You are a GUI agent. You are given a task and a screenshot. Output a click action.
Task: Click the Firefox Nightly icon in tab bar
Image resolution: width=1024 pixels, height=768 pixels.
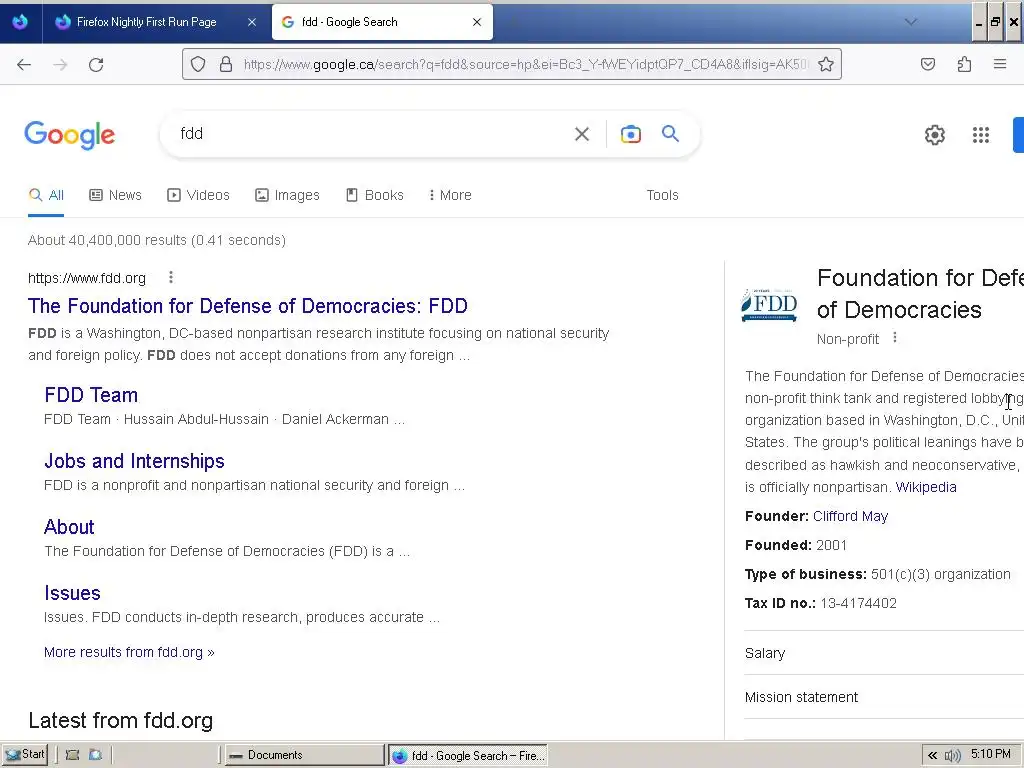[x=20, y=22]
